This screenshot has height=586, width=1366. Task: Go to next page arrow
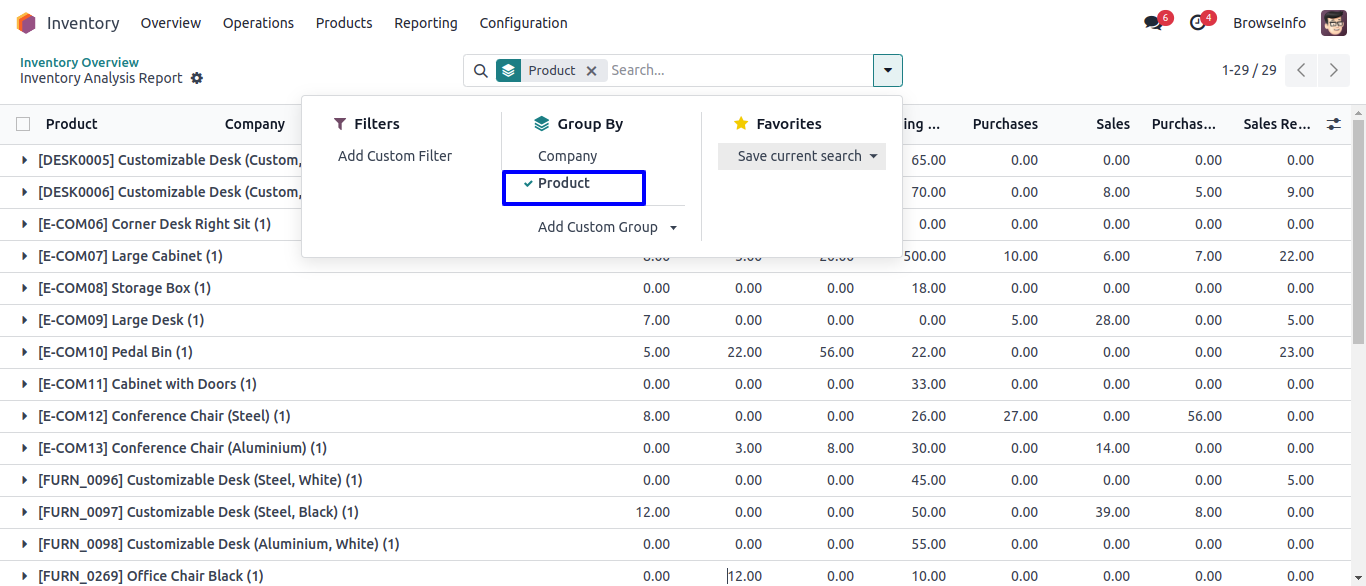(1334, 70)
